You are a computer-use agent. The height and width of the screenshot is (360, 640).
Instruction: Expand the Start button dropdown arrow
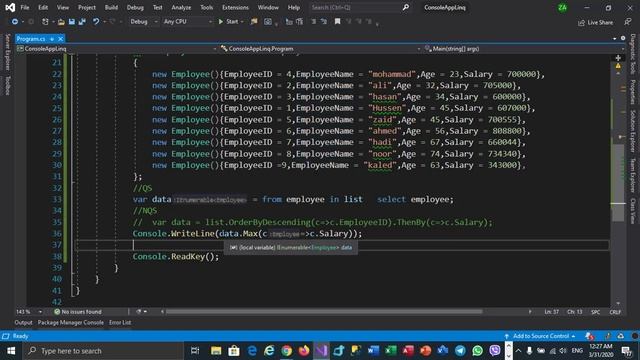point(242,22)
